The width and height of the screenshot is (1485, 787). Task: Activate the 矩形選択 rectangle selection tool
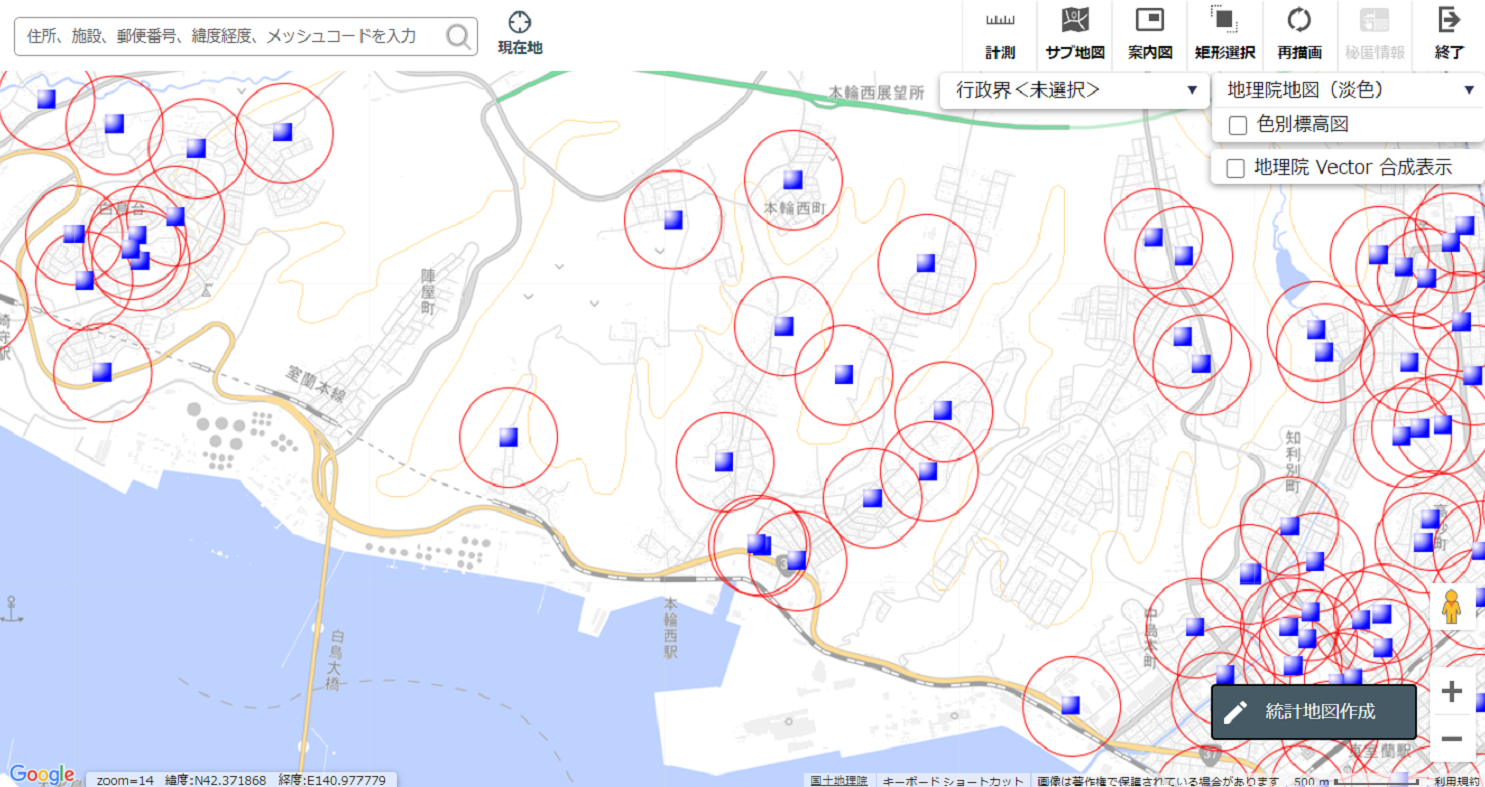click(1224, 20)
